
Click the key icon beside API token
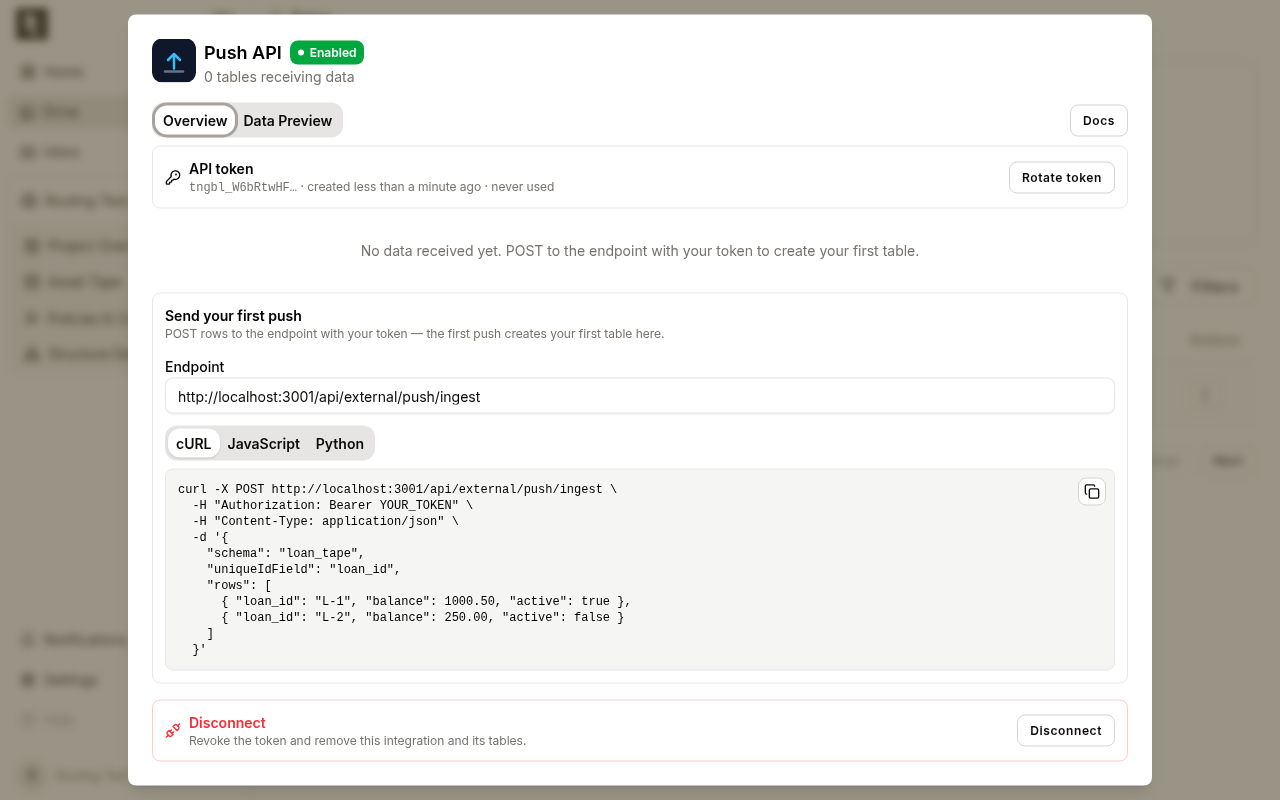pyautogui.click(x=173, y=178)
